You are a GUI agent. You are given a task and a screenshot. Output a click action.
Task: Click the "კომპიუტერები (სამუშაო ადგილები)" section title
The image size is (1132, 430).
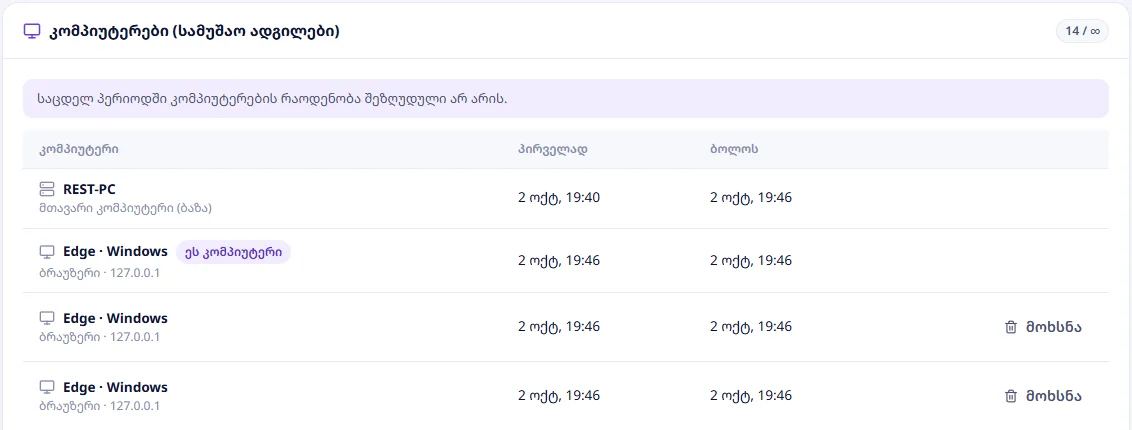pos(194,32)
